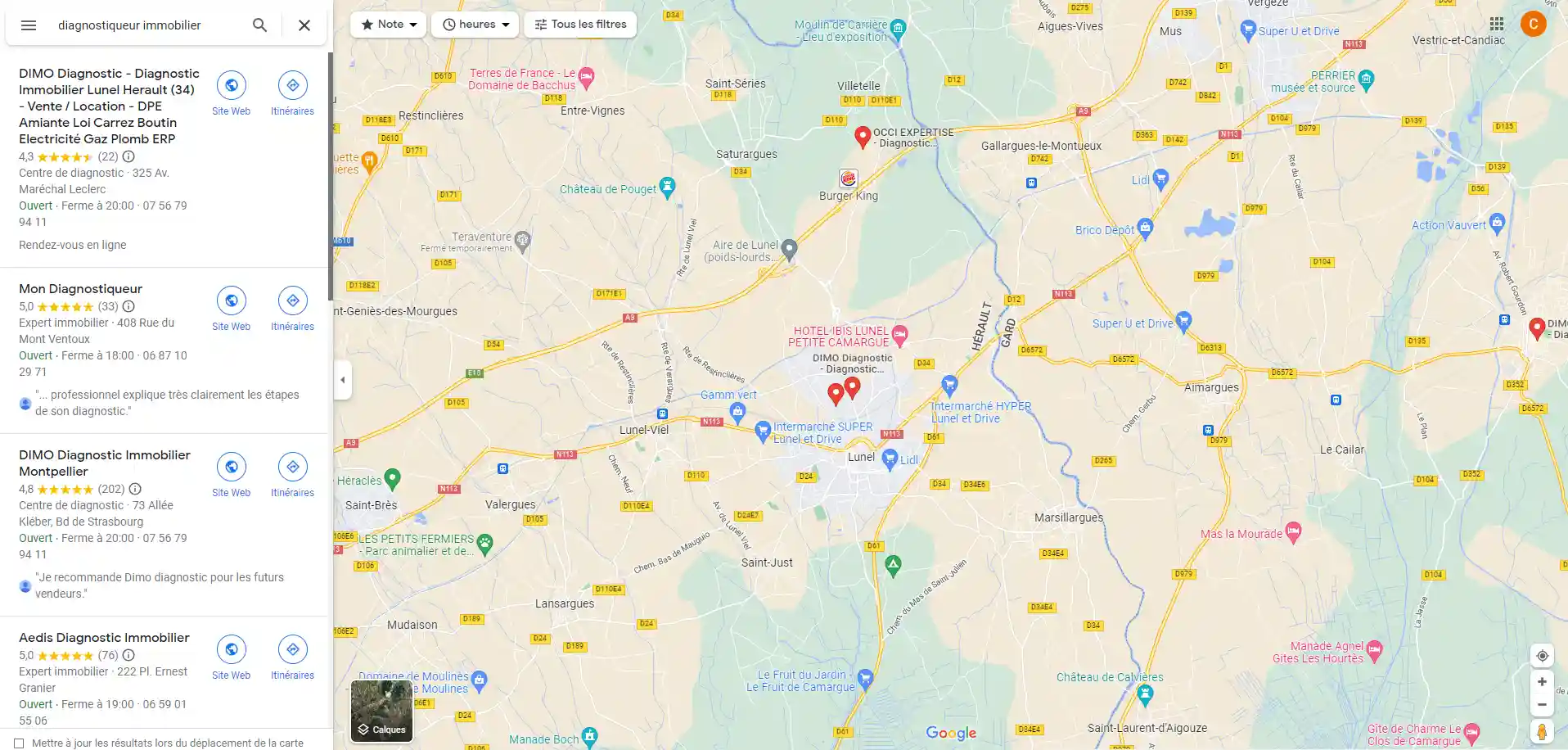1568x750 pixels.
Task: Collapse the side results panel
Action: [x=343, y=380]
